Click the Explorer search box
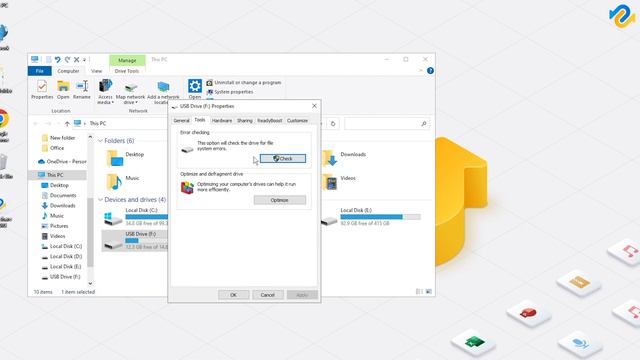This screenshot has height=360, width=640. point(386,124)
